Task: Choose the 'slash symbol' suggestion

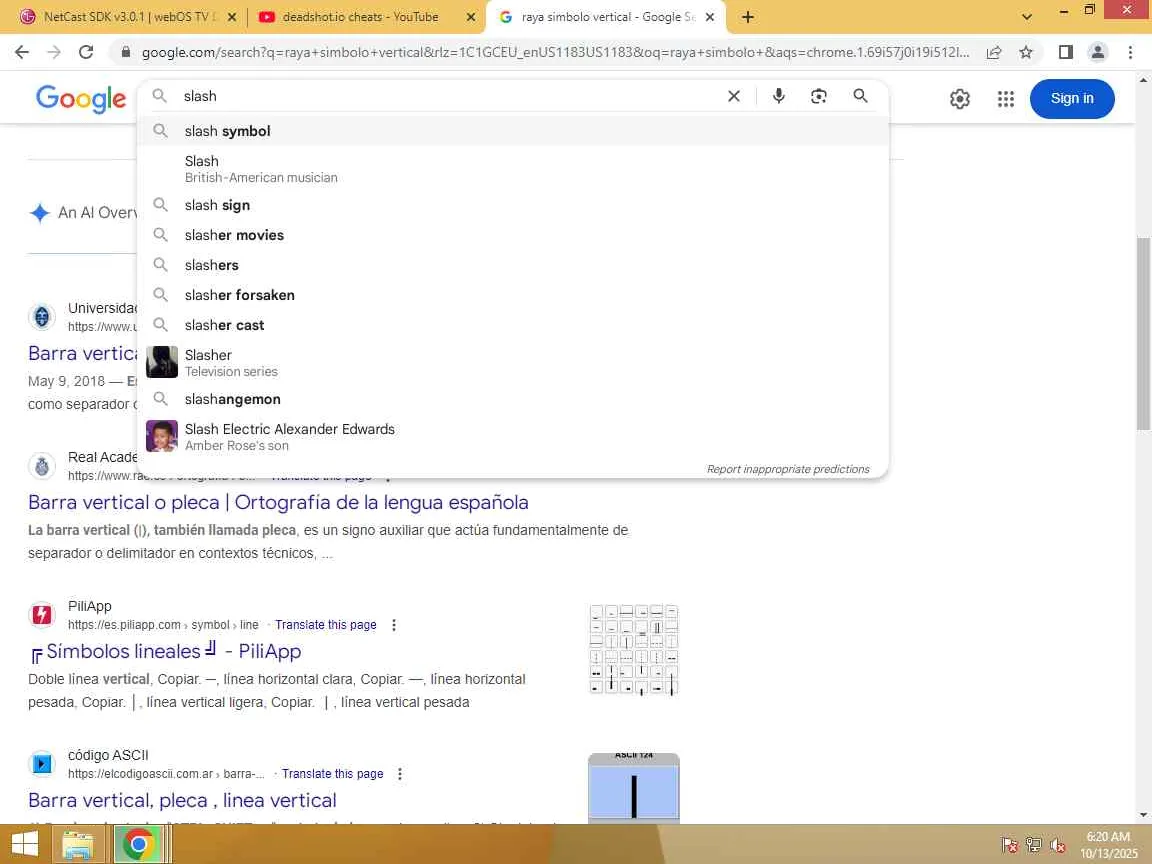Action: [x=513, y=131]
